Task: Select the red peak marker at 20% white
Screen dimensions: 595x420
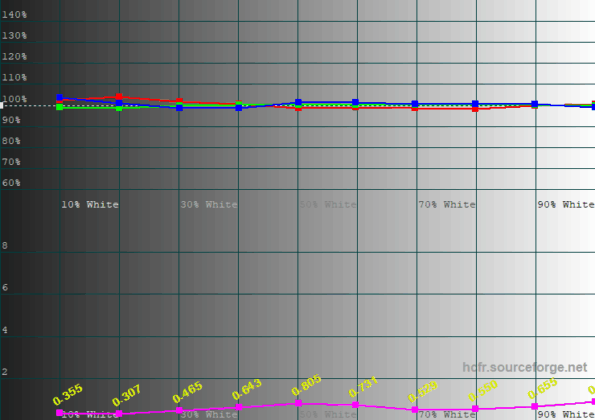Action: (x=119, y=96)
